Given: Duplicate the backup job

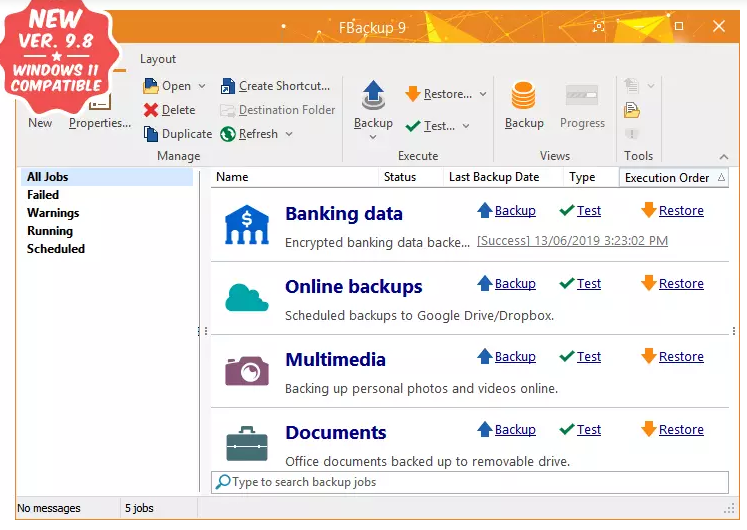Looking at the screenshot, I should (x=177, y=134).
